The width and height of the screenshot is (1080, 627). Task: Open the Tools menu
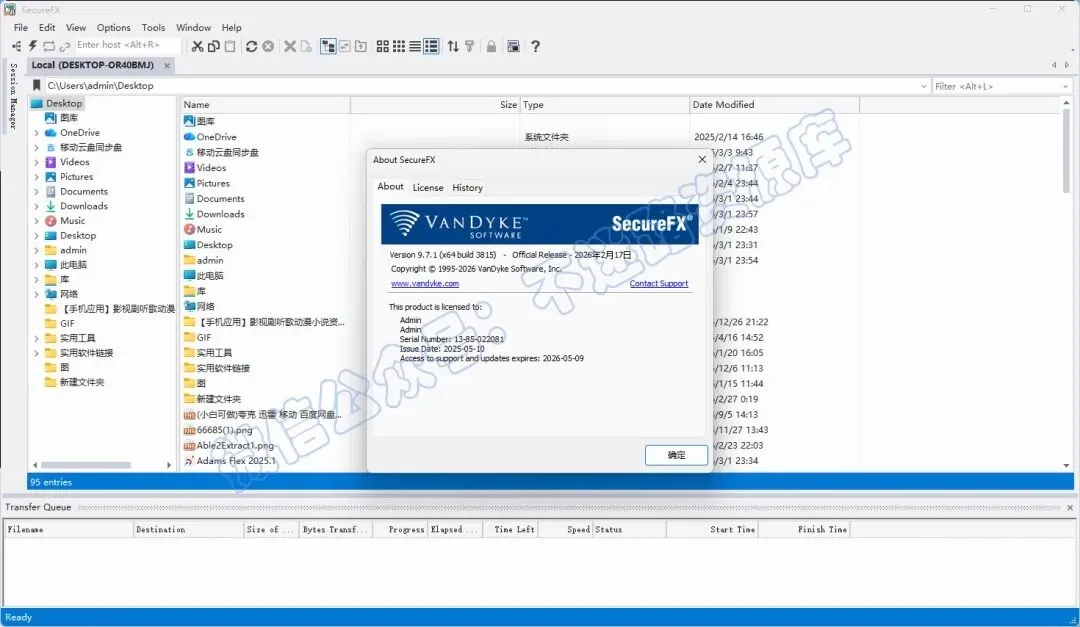154,28
